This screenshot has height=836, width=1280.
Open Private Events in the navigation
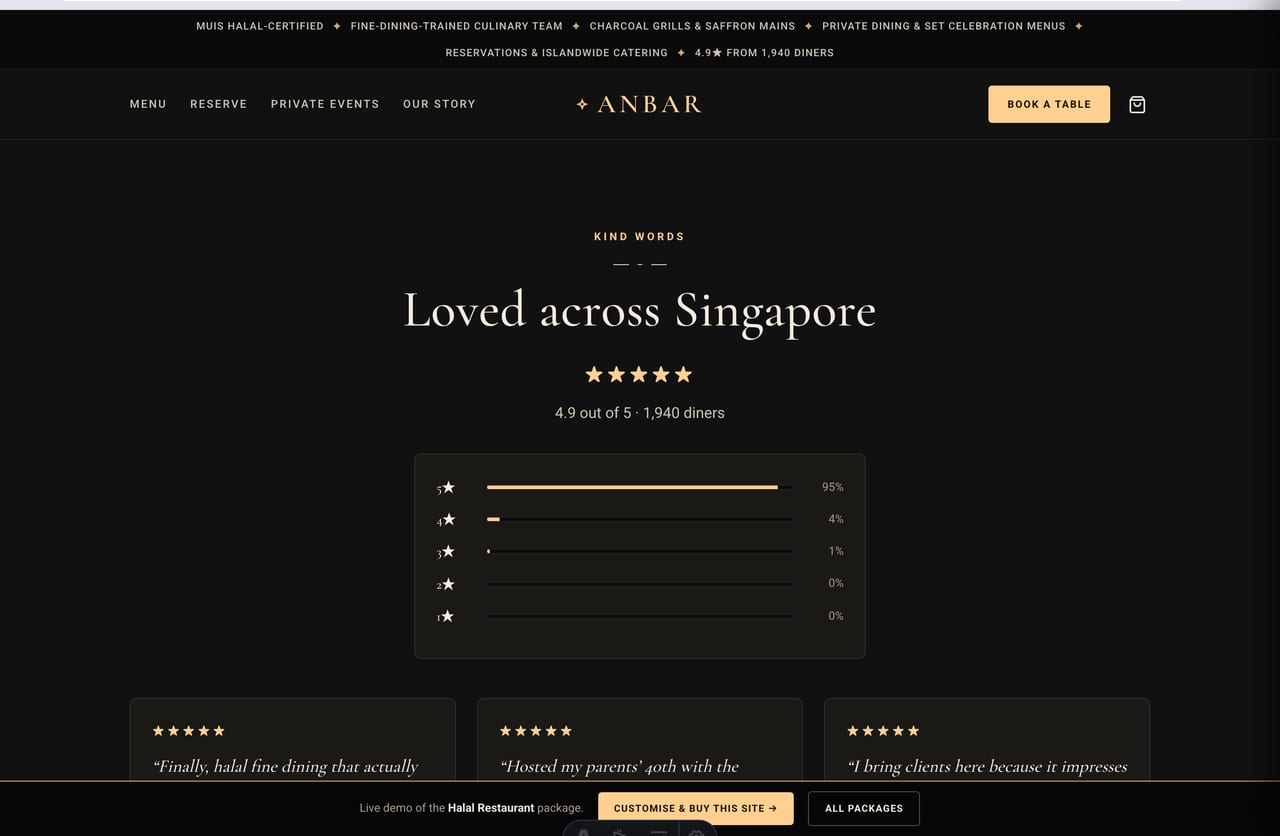pyautogui.click(x=325, y=104)
